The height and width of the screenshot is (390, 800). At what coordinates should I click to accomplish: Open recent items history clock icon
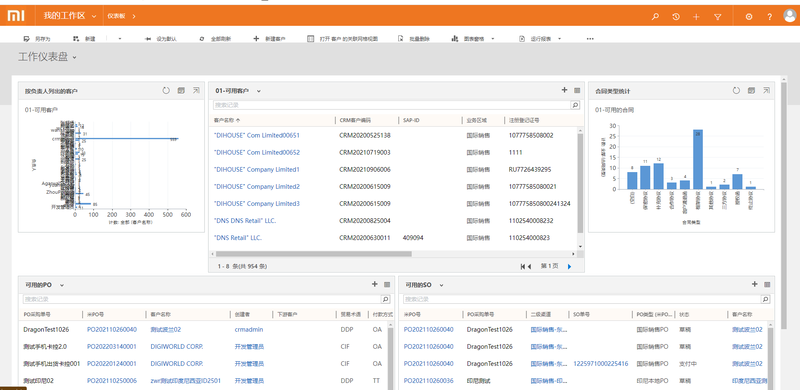click(x=676, y=17)
